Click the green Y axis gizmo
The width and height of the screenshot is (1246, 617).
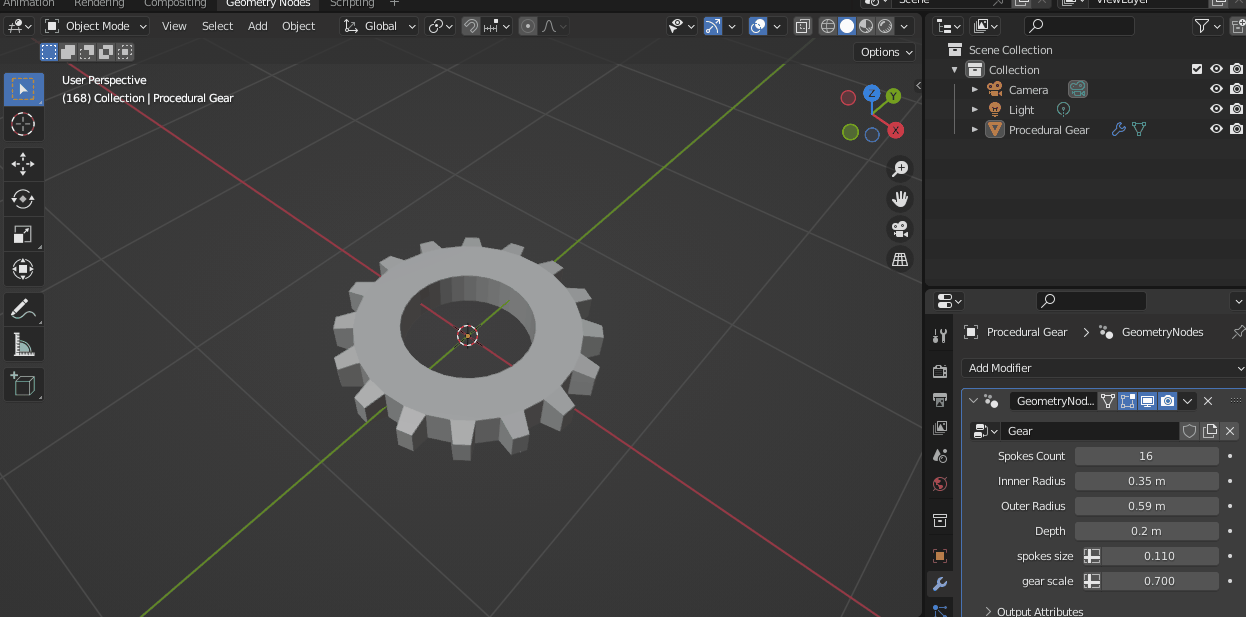coord(893,96)
